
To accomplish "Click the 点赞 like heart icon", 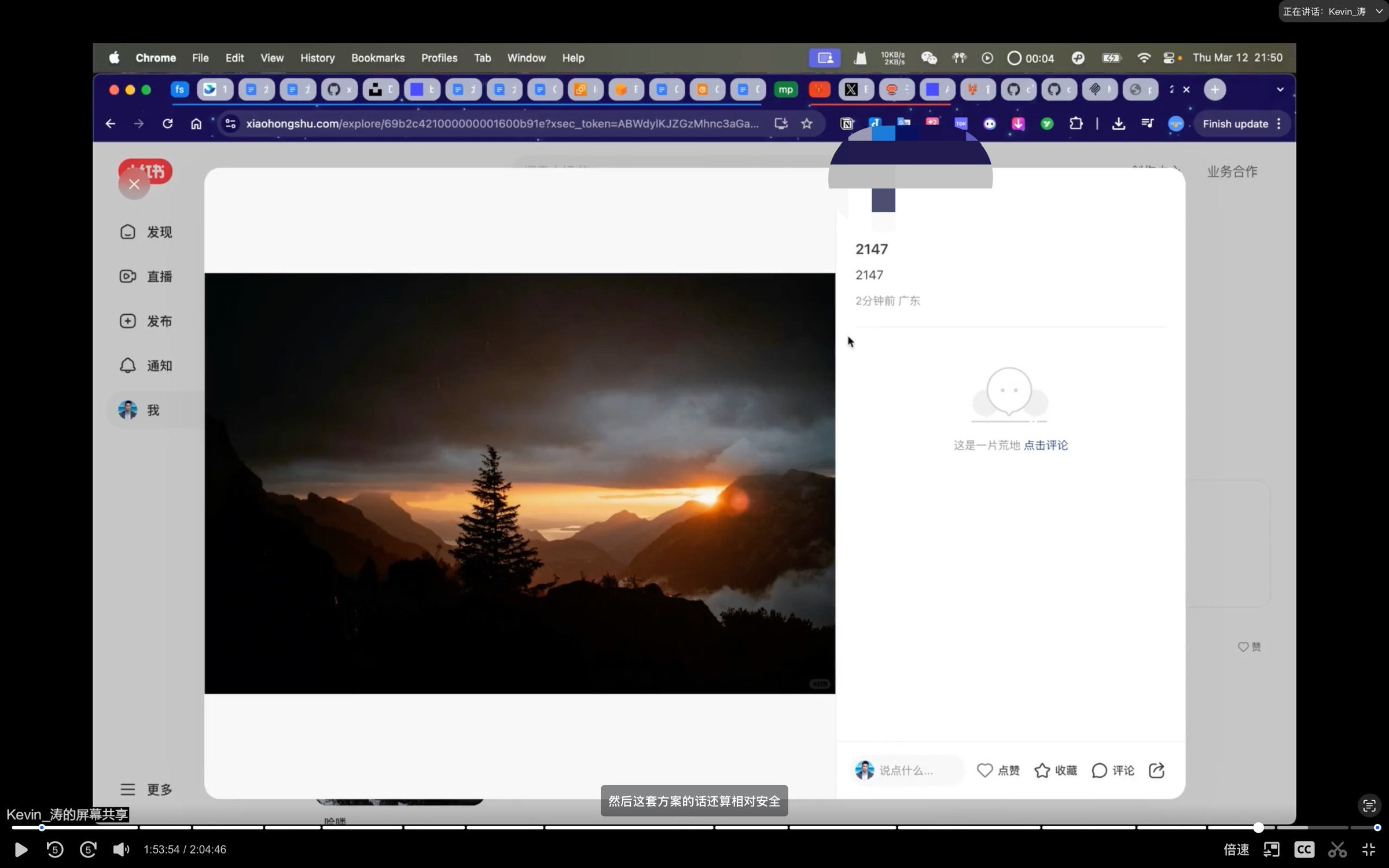I will (x=984, y=770).
